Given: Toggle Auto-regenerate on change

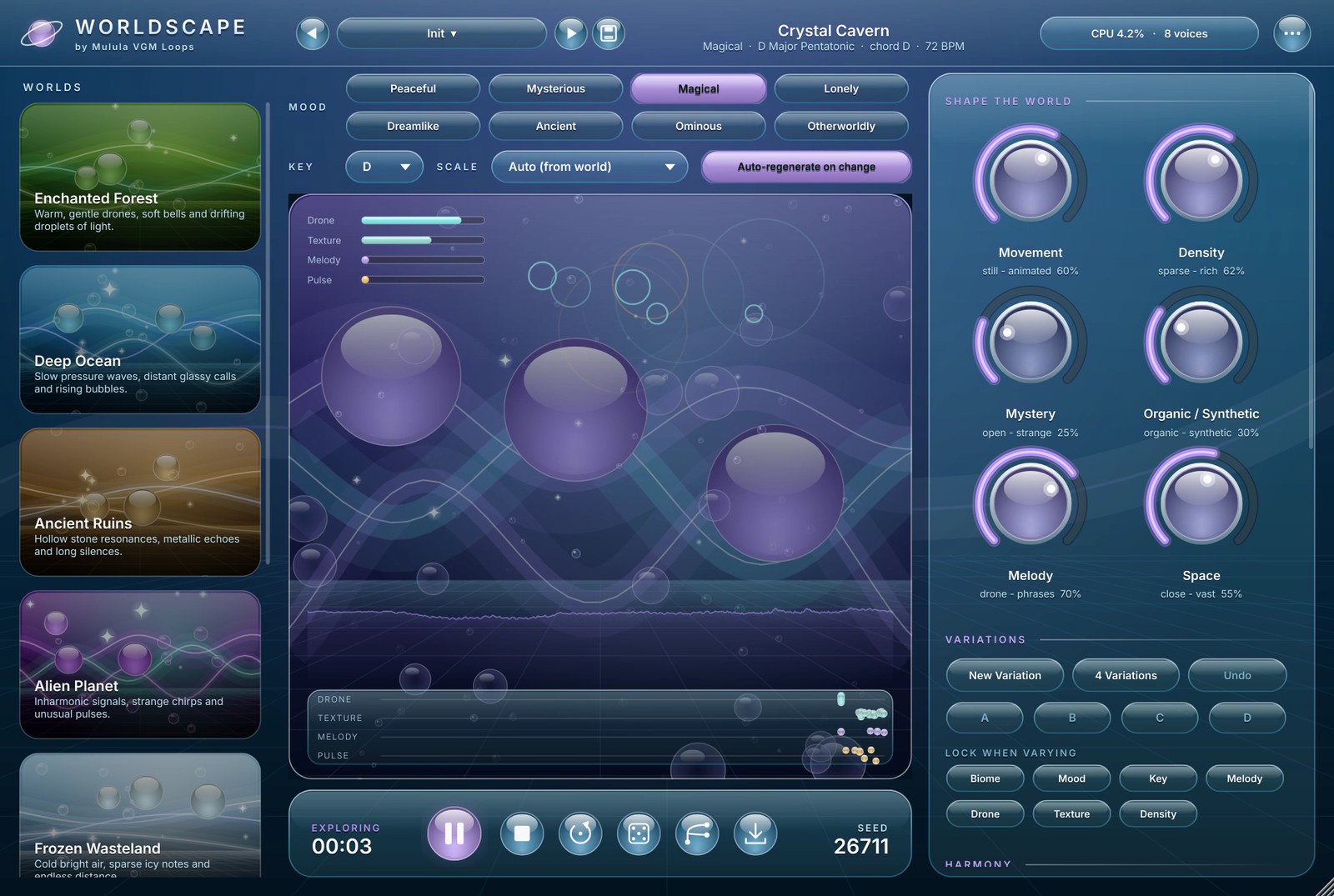Looking at the screenshot, I should tap(806, 167).
